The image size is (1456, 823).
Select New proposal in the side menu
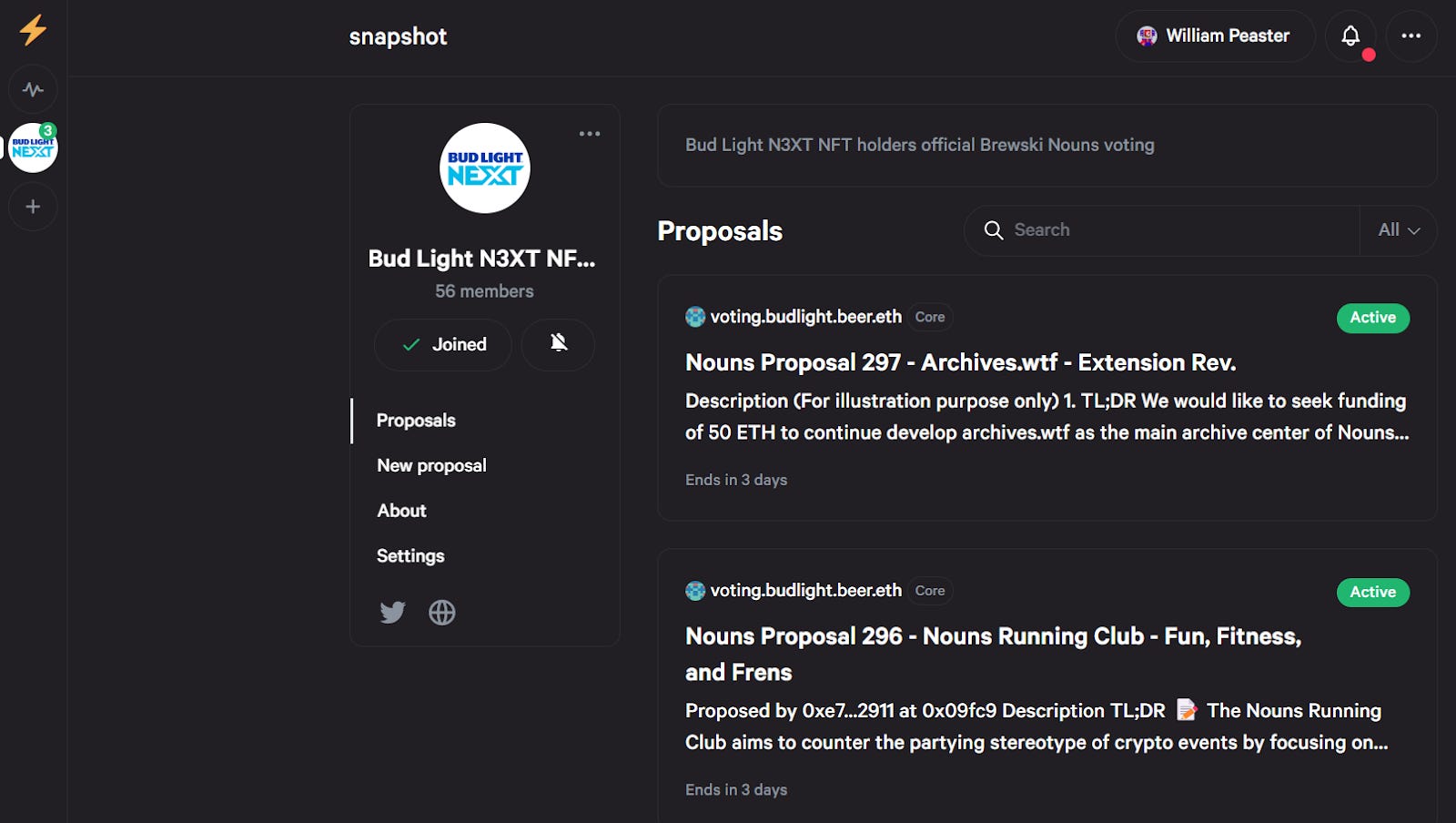431,465
